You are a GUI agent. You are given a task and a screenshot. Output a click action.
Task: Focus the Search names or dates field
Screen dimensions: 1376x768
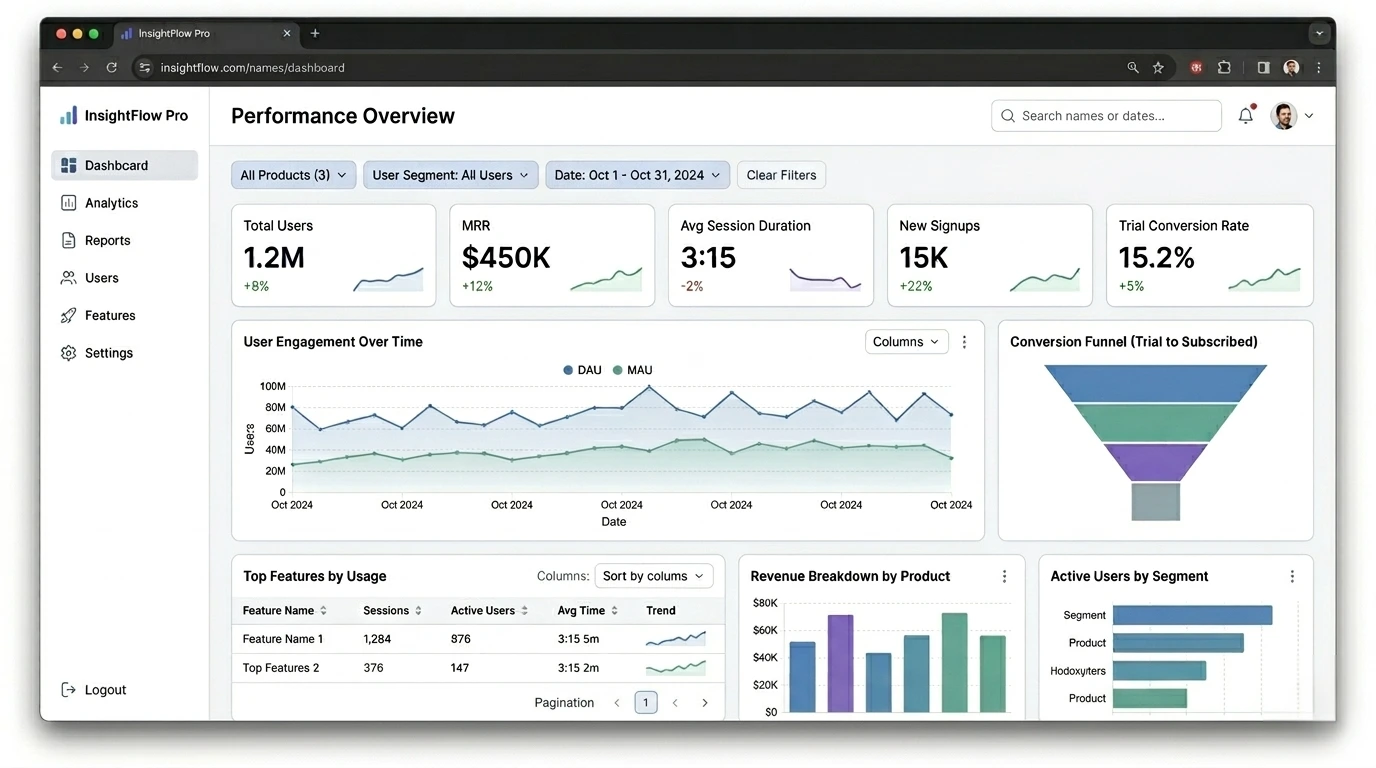tap(1106, 116)
